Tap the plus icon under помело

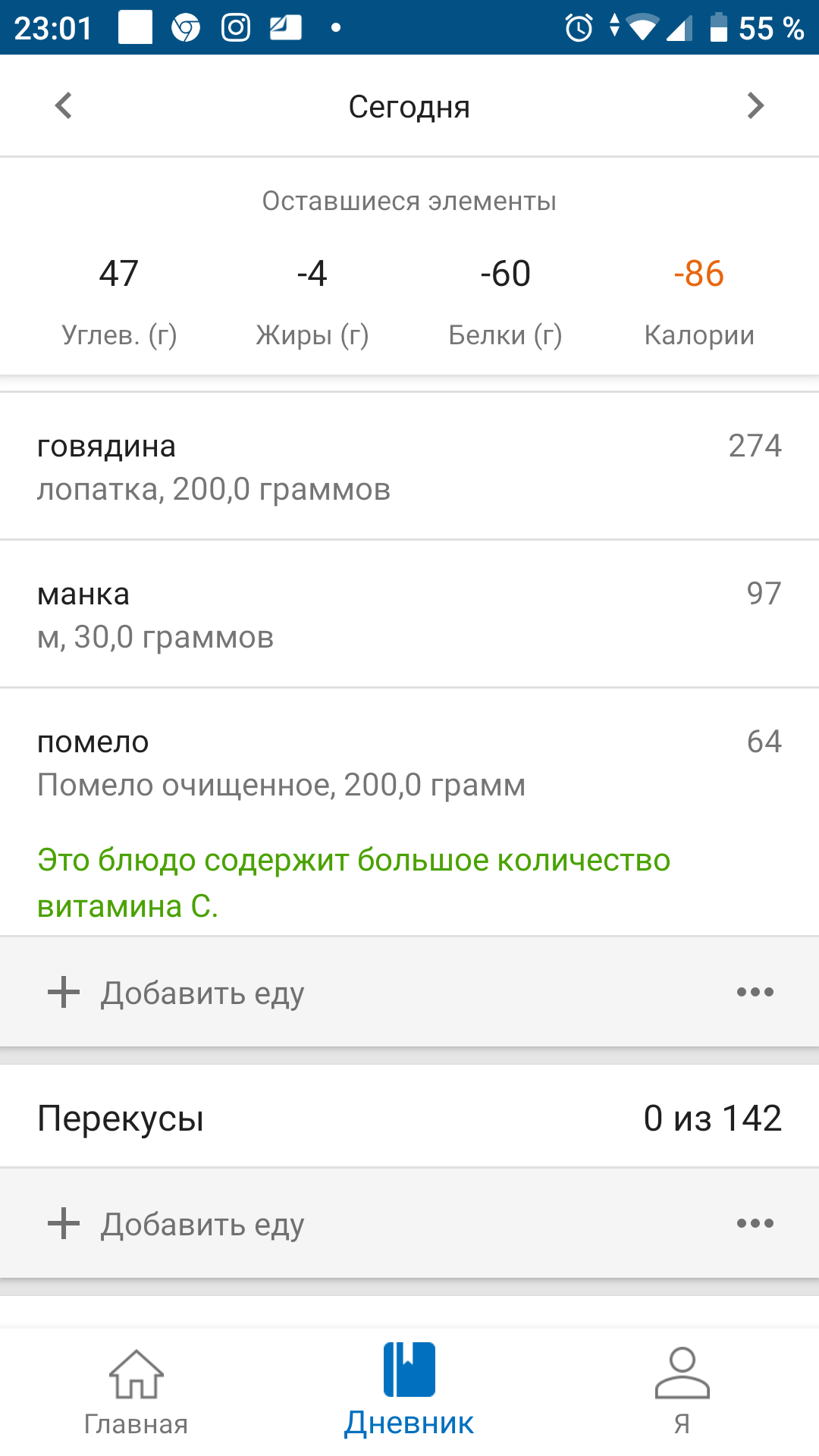click(x=64, y=992)
